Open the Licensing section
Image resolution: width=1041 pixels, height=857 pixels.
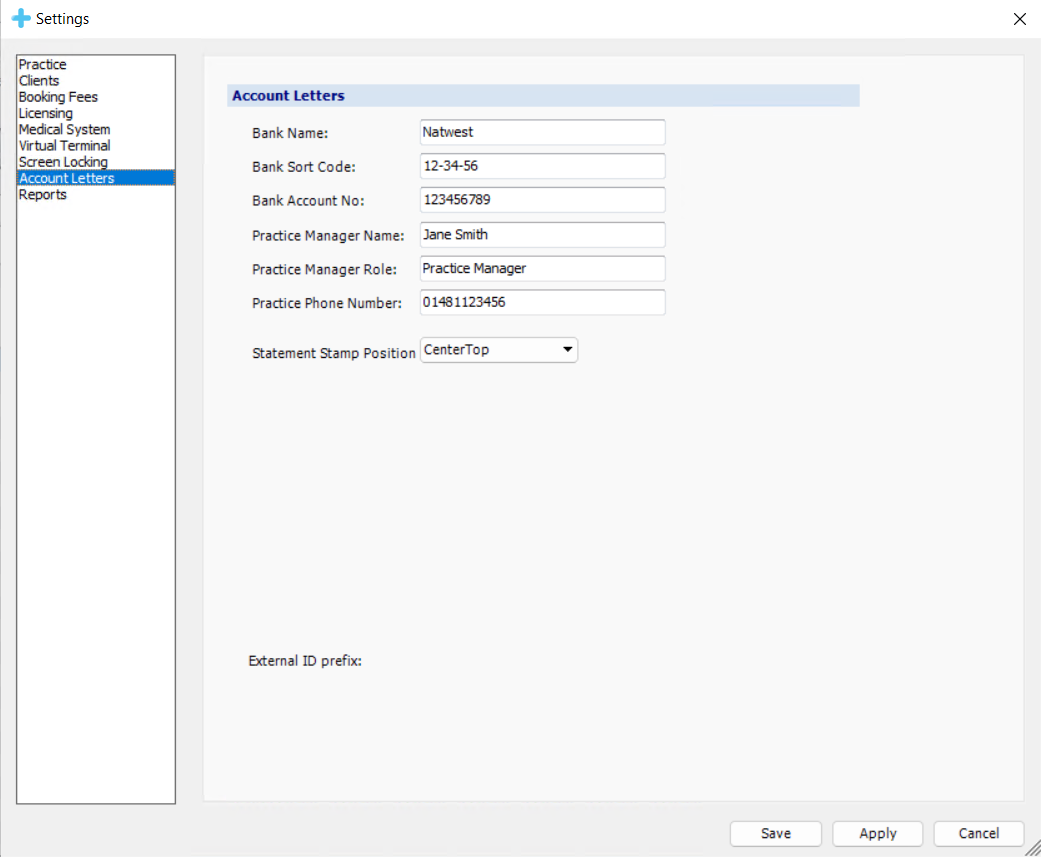click(46, 113)
